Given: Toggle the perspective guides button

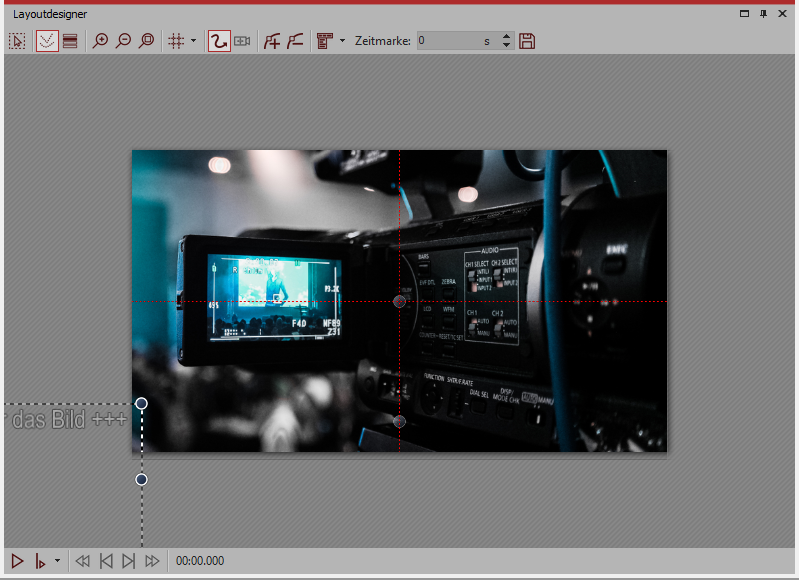Looking at the screenshot, I should (47, 41).
